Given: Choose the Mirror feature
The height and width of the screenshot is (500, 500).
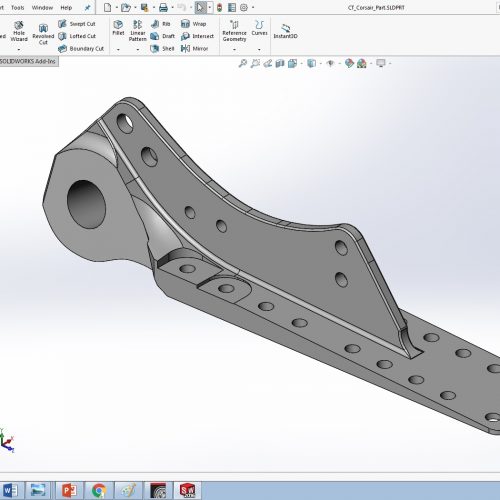Looking at the screenshot, I should (x=194, y=49).
